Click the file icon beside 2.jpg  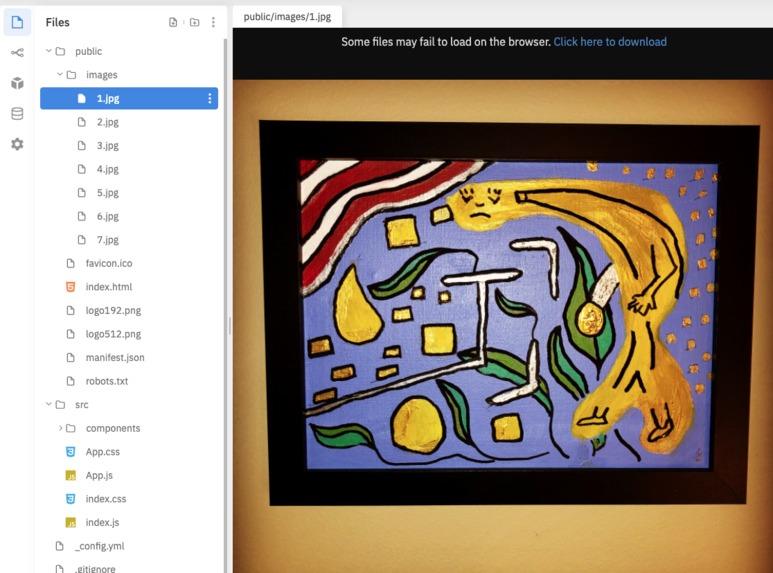pos(82,122)
